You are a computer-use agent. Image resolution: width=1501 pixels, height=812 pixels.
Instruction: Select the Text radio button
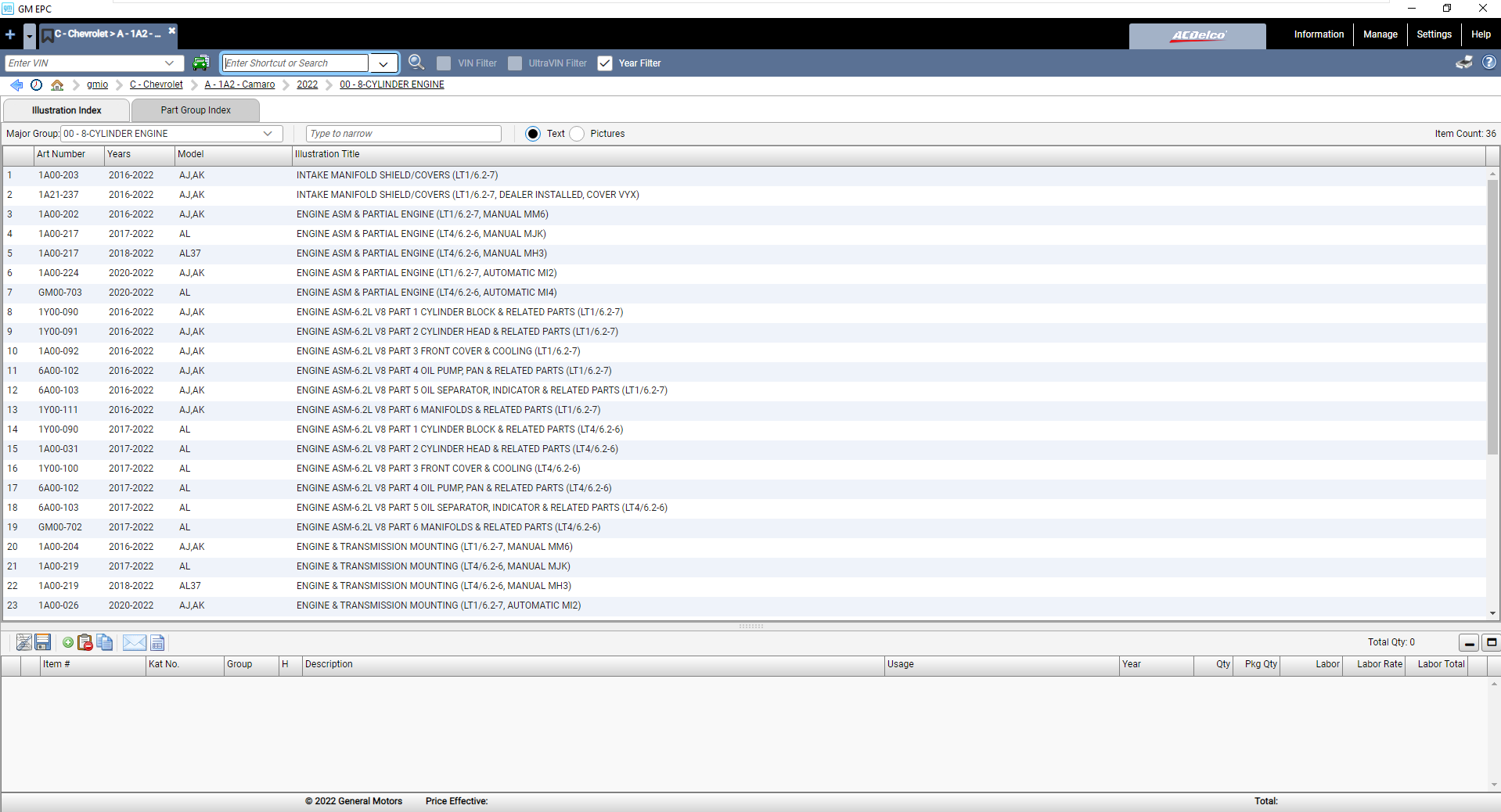pos(533,134)
